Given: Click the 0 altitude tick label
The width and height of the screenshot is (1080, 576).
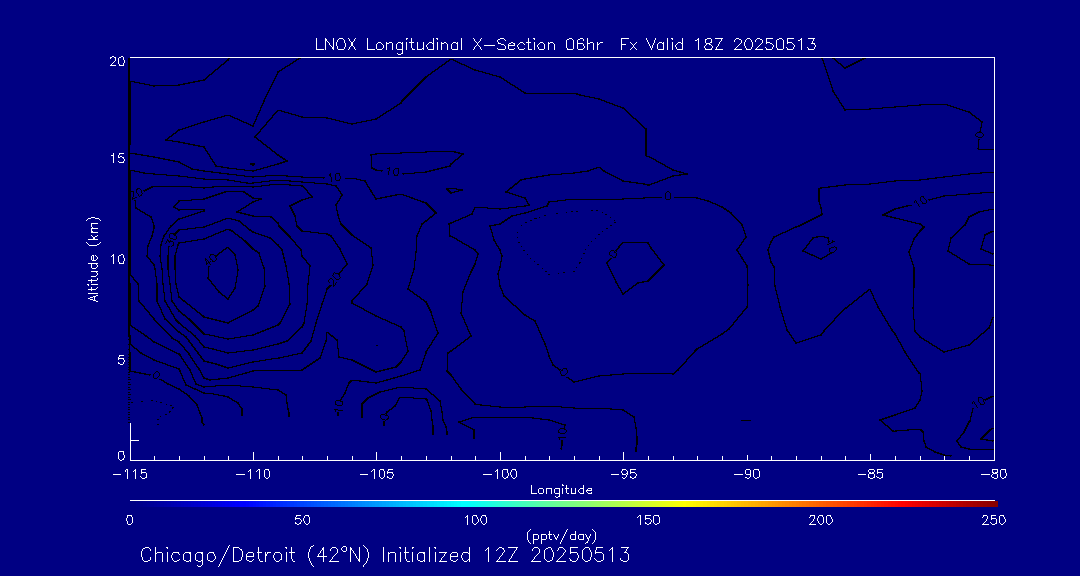Looking at the screenshot, I should (x=120, y=455).
